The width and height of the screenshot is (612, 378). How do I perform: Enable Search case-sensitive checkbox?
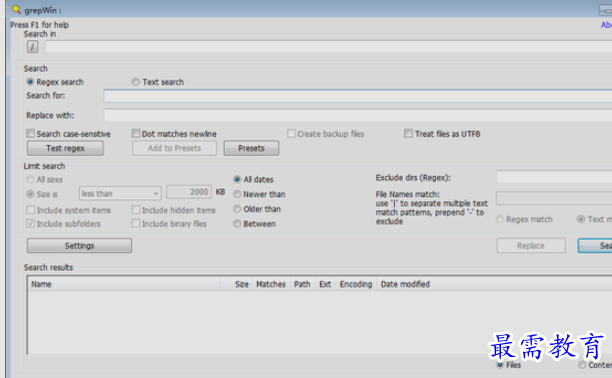pyautogui.click(x=30, y=134)
